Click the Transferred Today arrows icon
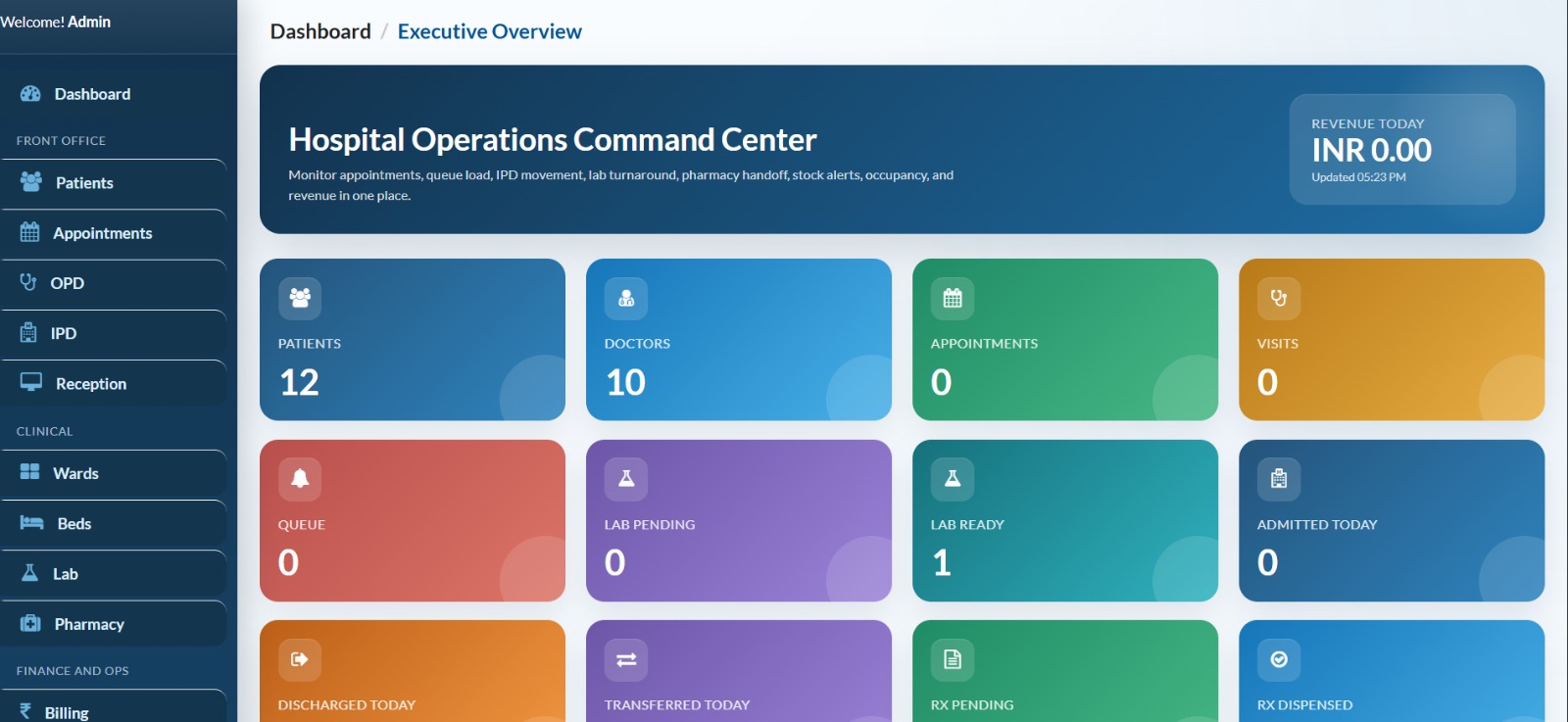 click(626, 659)
